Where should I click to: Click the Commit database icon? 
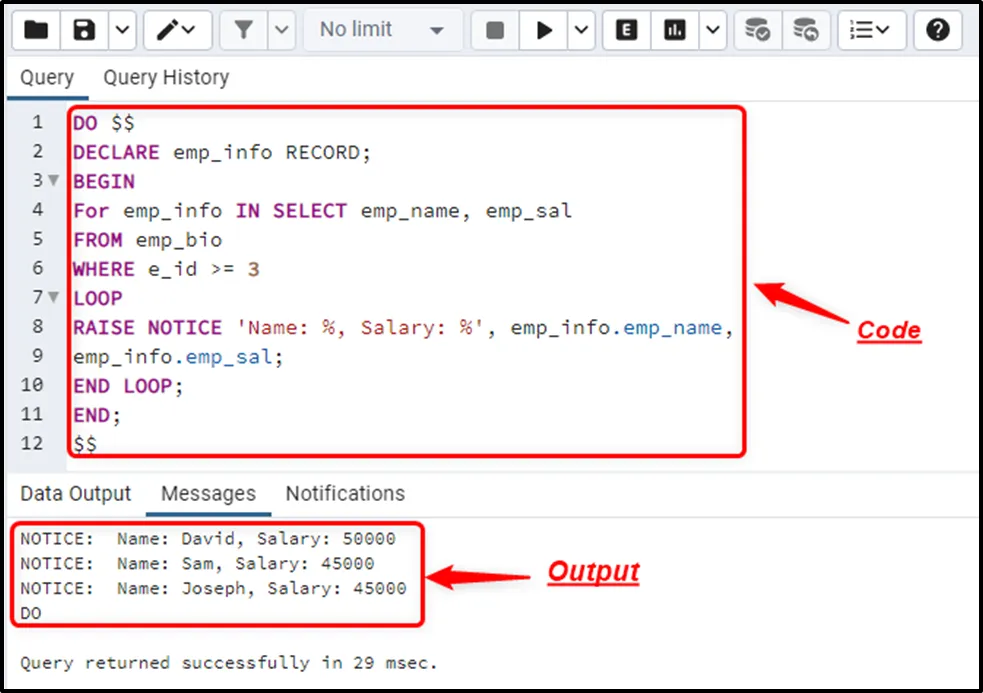757,30
